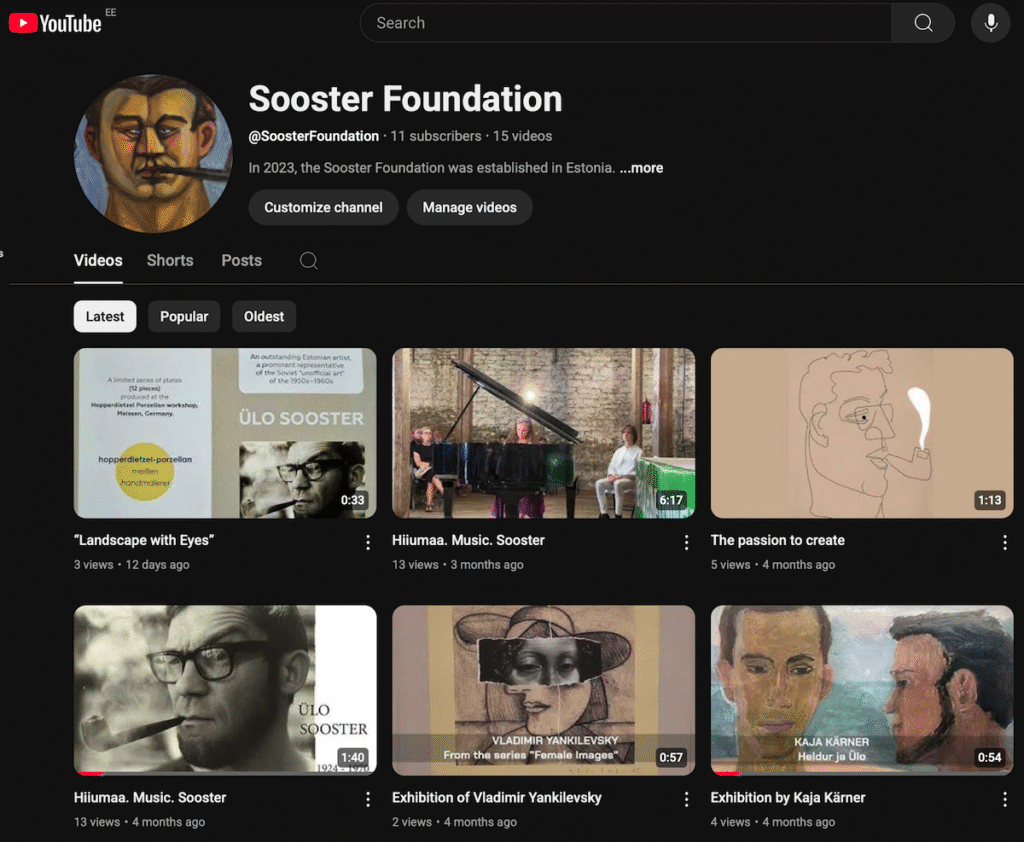The height and width of the screenshot is (842, 1024).
Task: Sort videos by Oldest
Action: click(264, 317)
